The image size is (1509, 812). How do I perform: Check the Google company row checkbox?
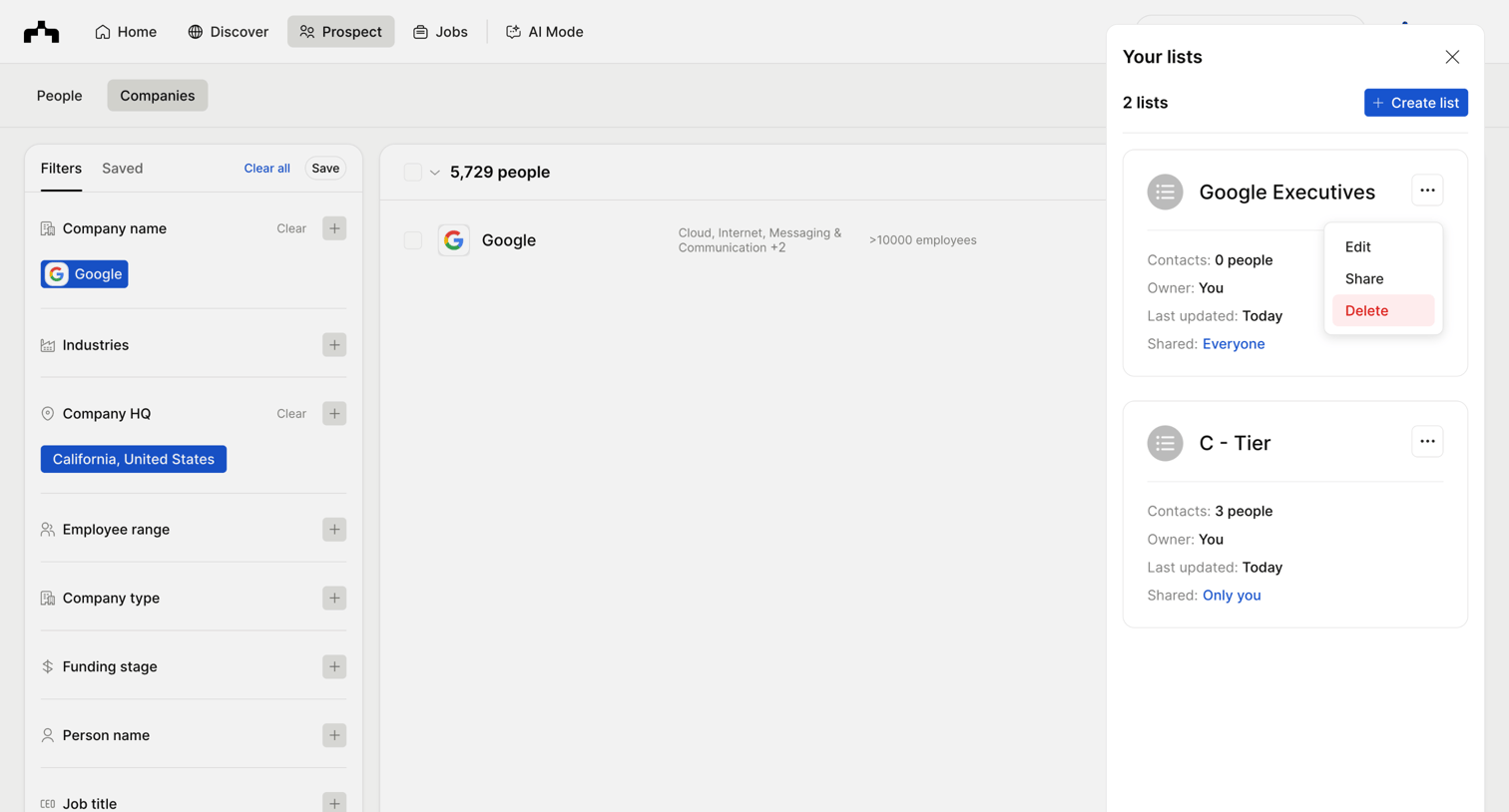[x=412, y=240]
